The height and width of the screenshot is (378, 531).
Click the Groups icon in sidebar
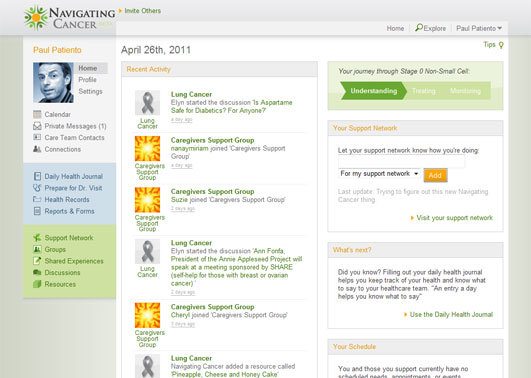point(37,249)
